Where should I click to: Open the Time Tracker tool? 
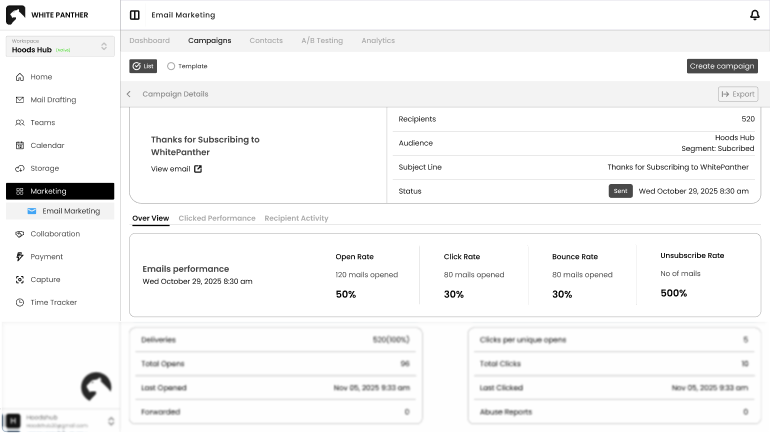(53, 303)
